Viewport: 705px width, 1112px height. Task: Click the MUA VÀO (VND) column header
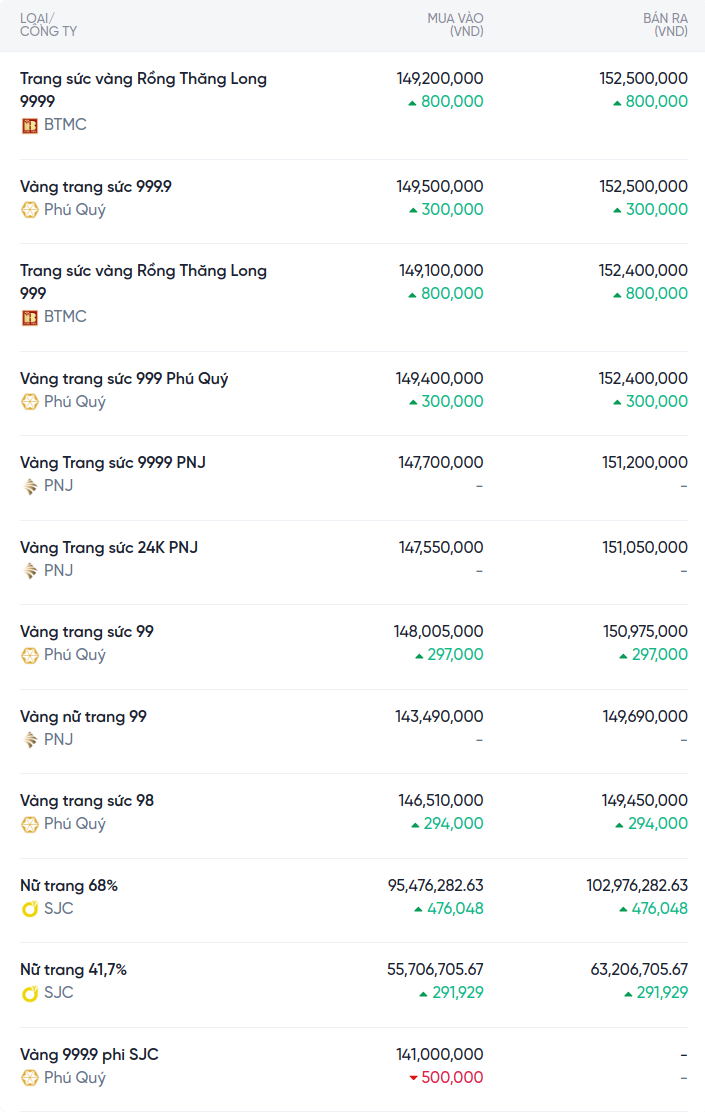[x=455, y=25]
